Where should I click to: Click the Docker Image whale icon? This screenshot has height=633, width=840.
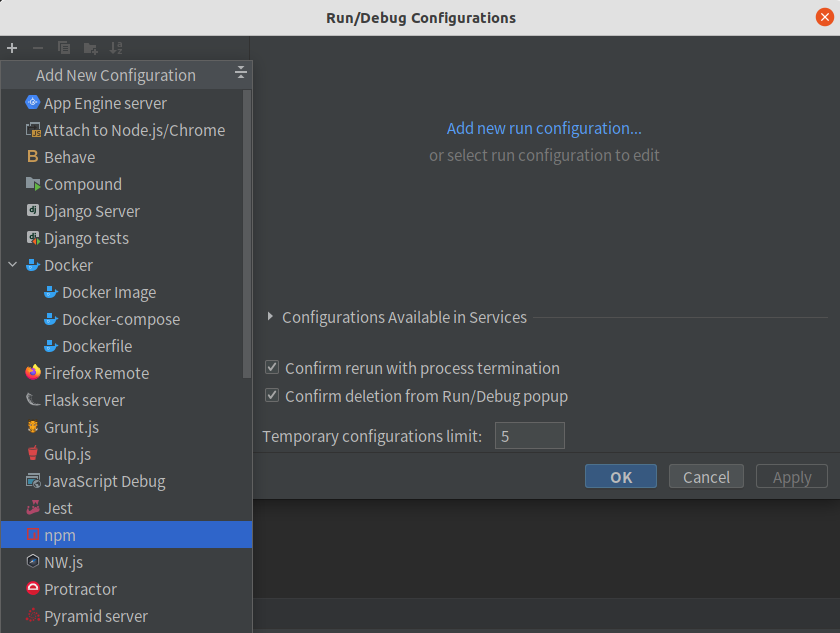point(51,292)
